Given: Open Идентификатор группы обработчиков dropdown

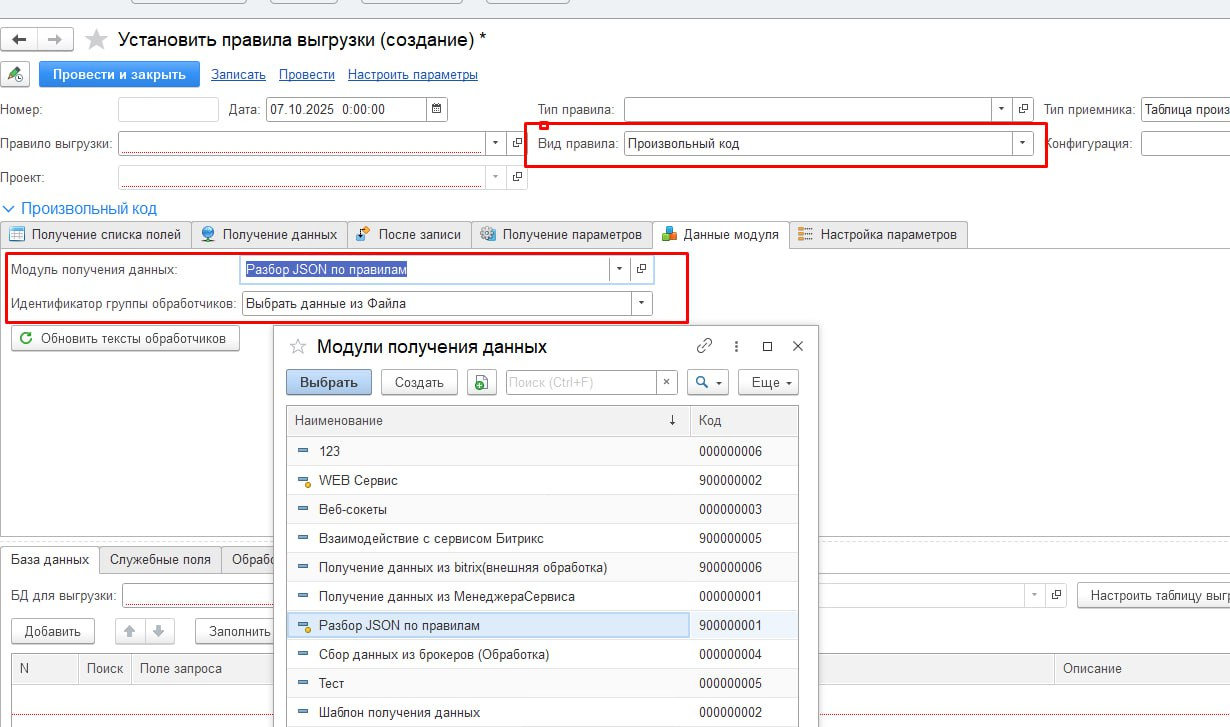Looking at the screenshot, I should click(x=640, y=303).
